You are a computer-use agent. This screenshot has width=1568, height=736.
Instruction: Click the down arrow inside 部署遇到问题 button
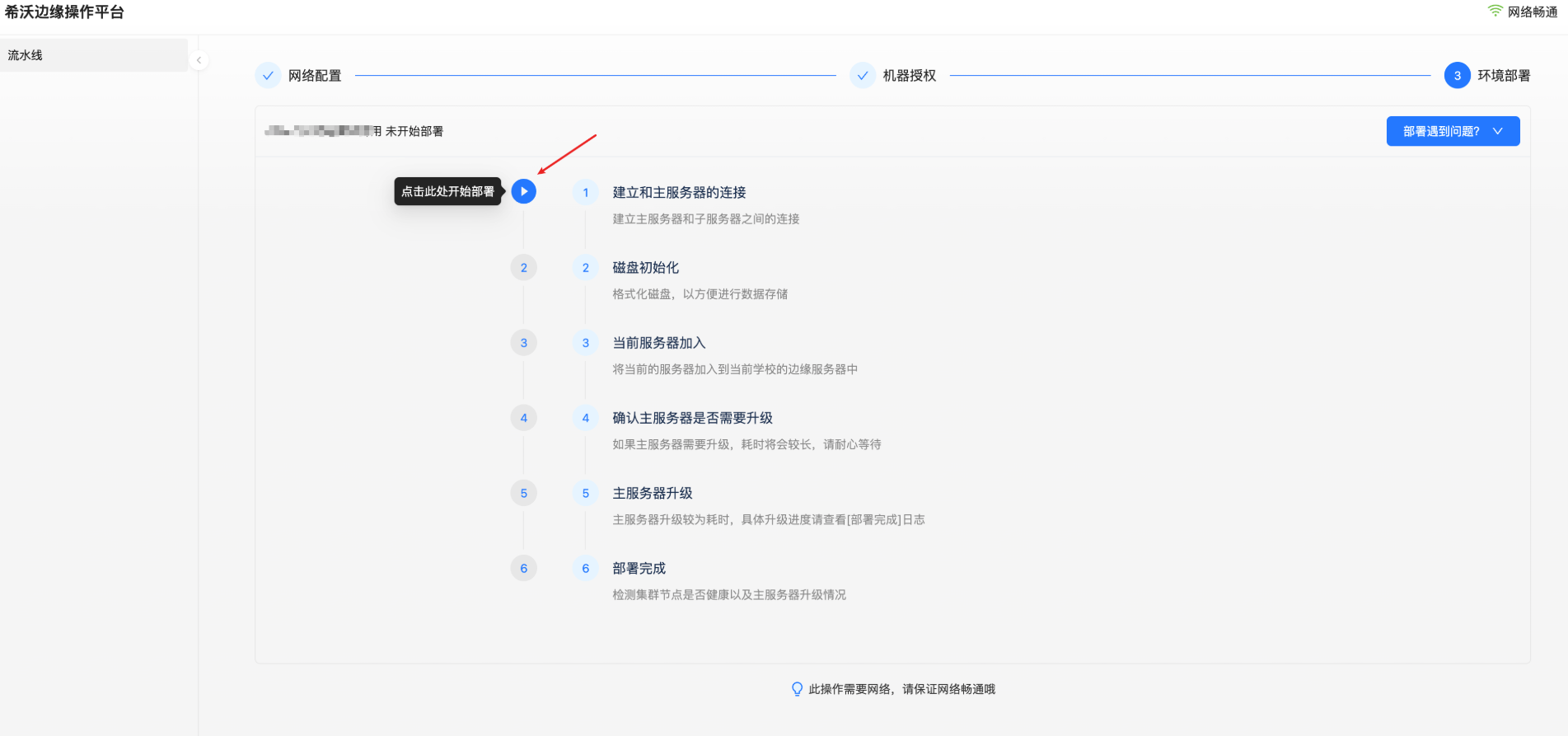click(1498, 131)
